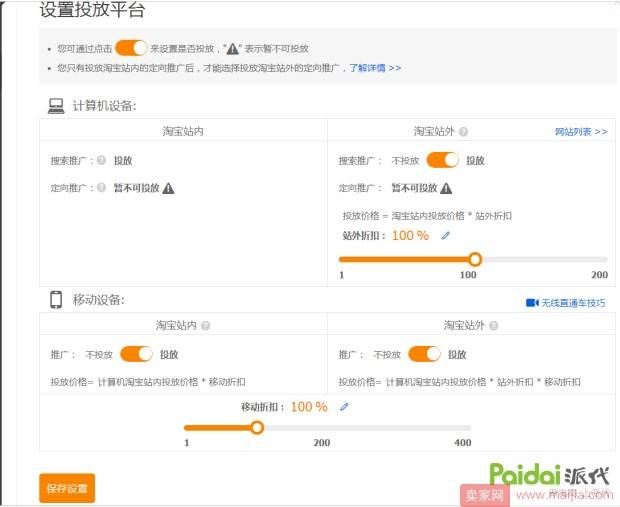
Task: Click the 移动设备 section heading
Action: tap(98, 300)
